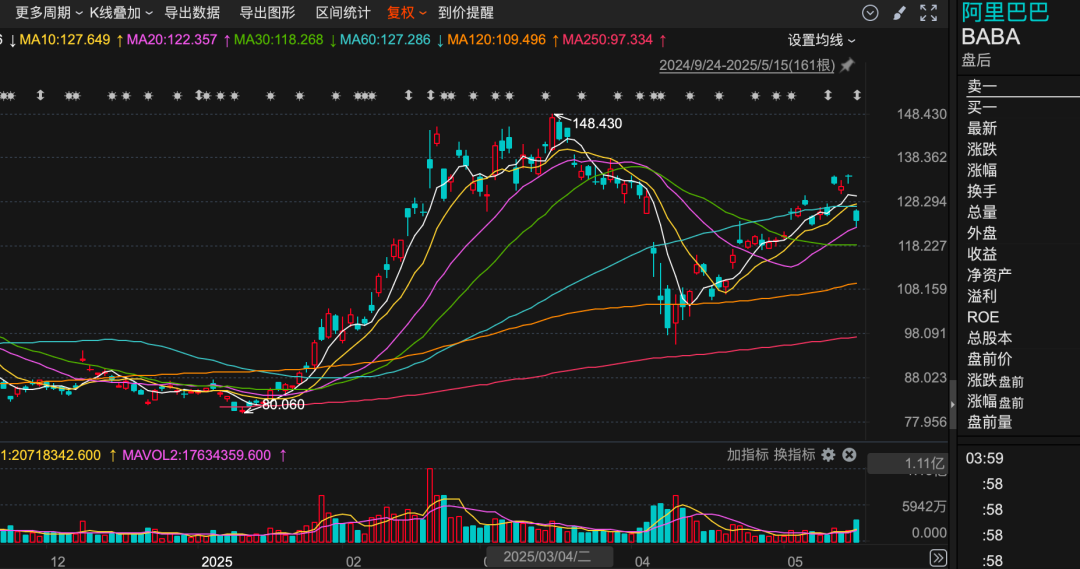Click 换指标 to switch indicator
The width and height of the screenshot is (1080, 569).
pyautogui.click(x=794, y=455)
